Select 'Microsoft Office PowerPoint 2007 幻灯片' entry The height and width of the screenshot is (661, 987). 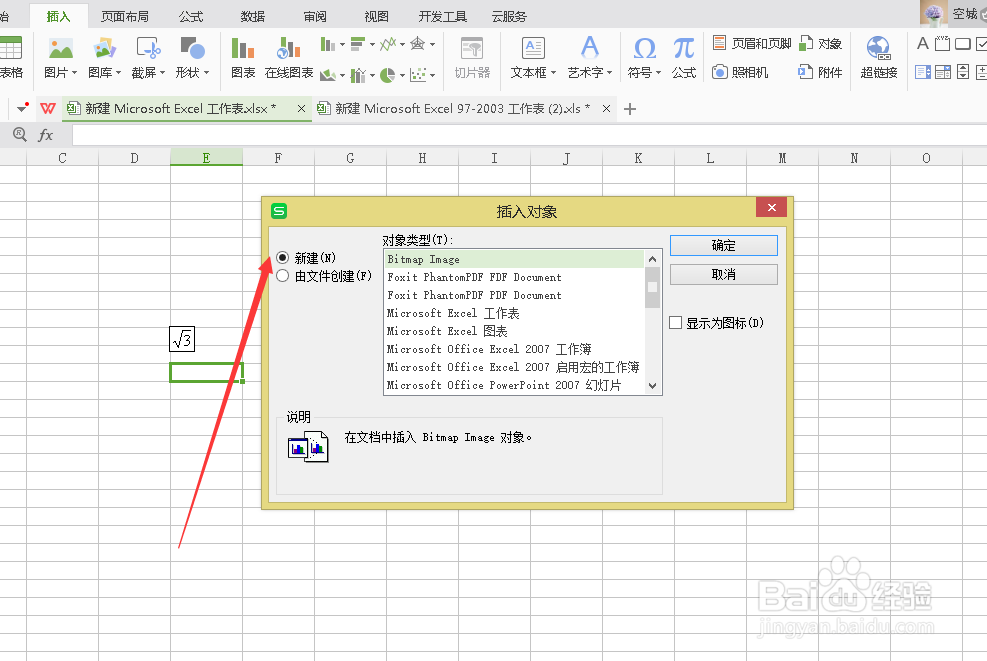[x=514, y=385]
